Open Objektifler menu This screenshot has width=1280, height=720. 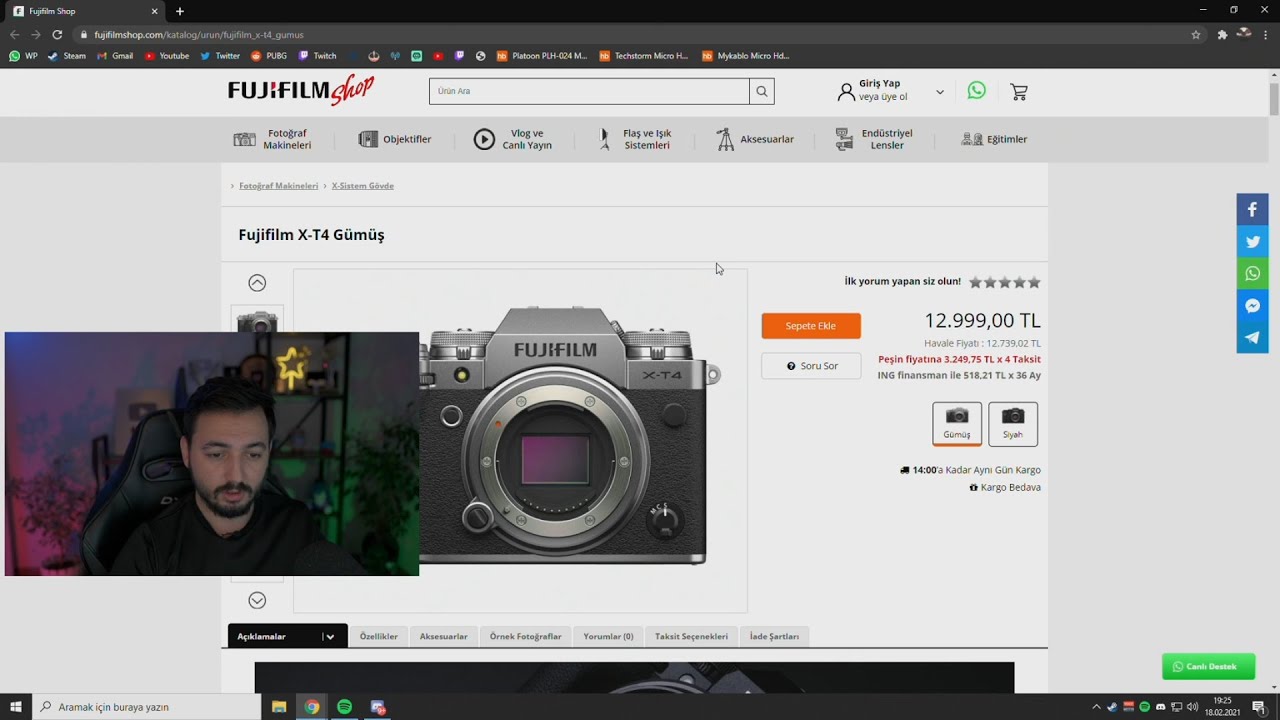pos(395,139)
